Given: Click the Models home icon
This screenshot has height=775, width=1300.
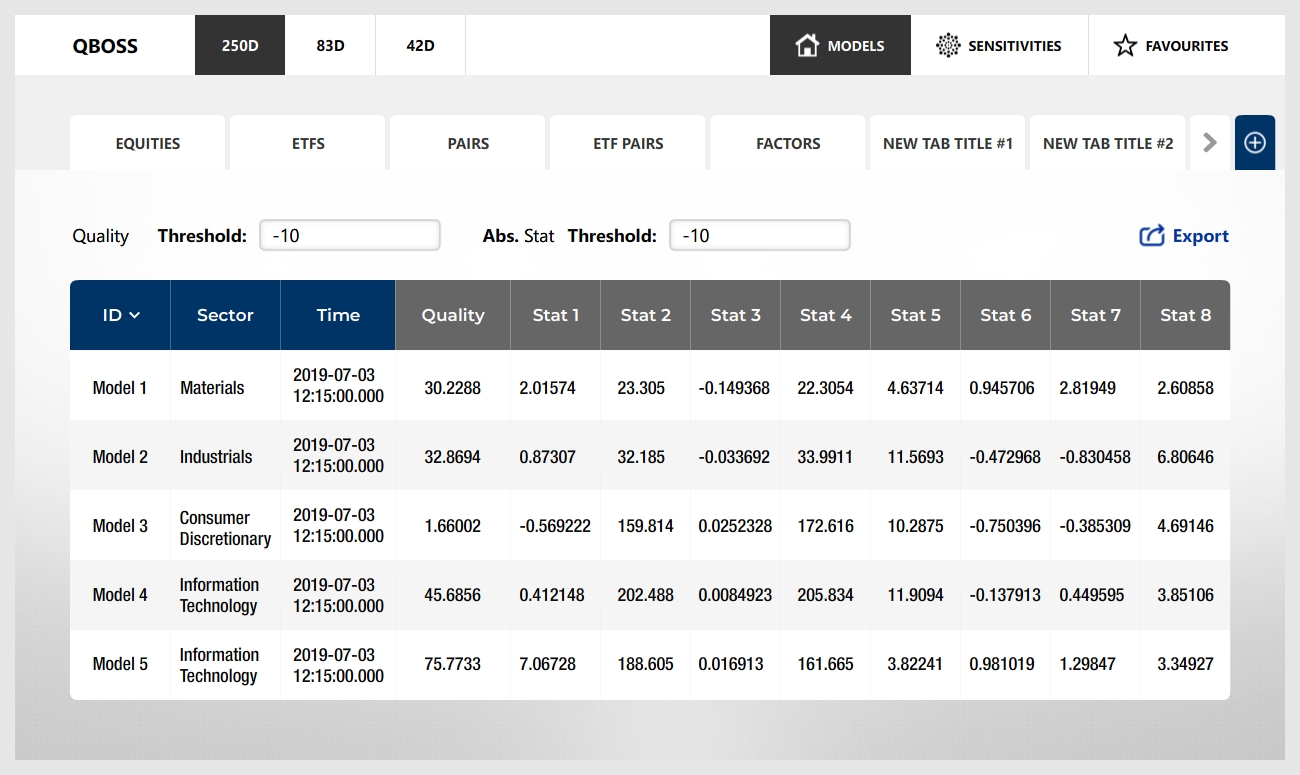Looking at the screenshot, I should (x=807, y=45).
